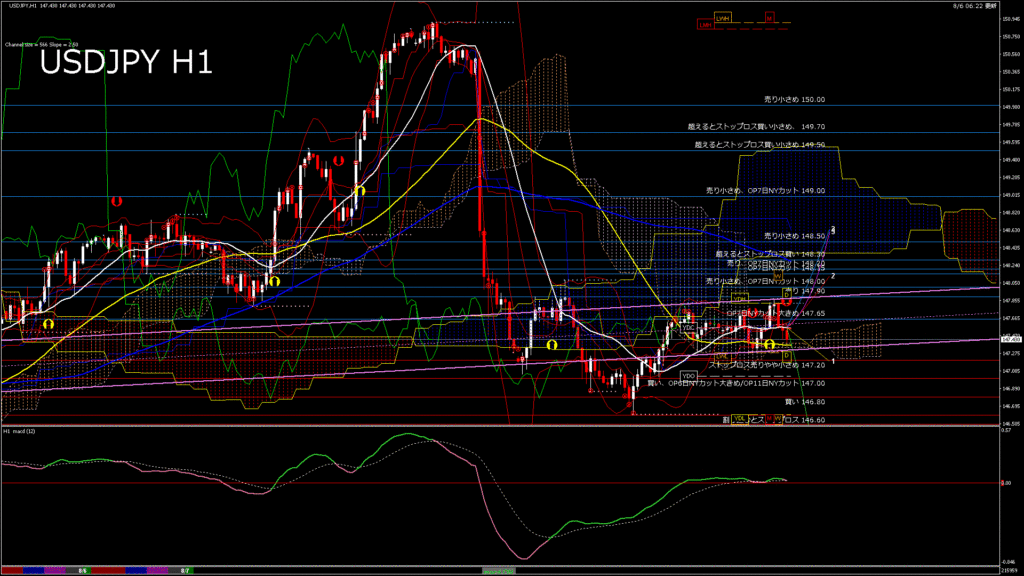Select the YDH level label box

tap(740, 298)
